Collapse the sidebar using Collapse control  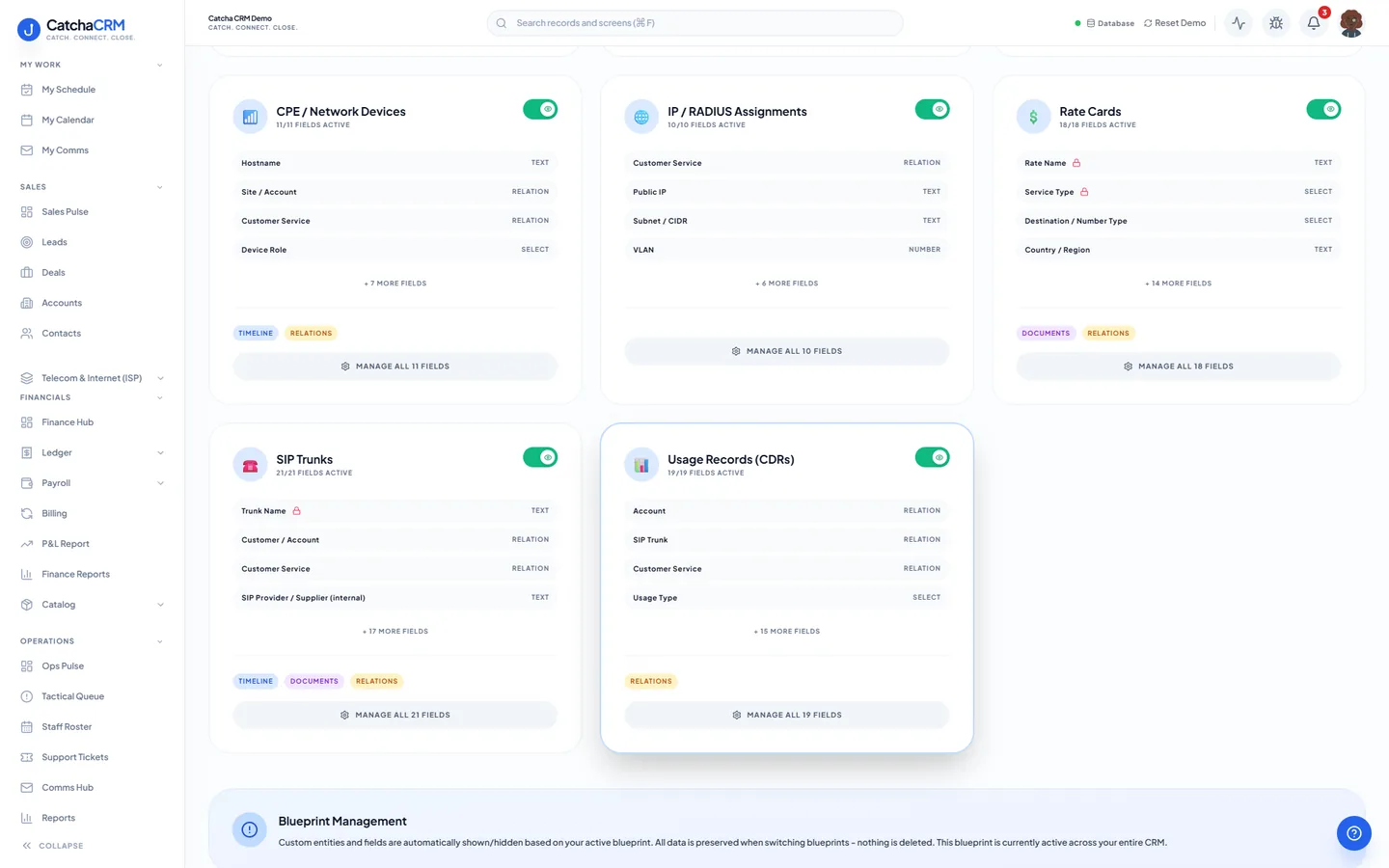pos(53,846)
